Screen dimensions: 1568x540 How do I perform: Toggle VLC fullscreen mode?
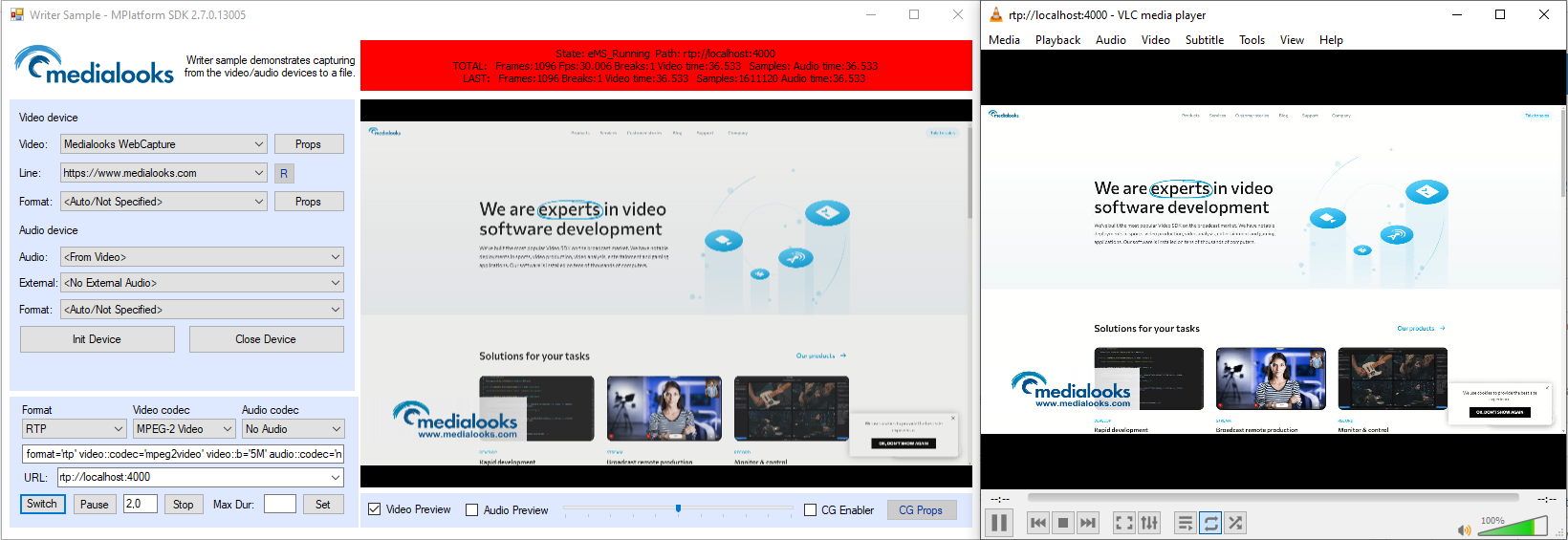click(x=1124, y=523)
